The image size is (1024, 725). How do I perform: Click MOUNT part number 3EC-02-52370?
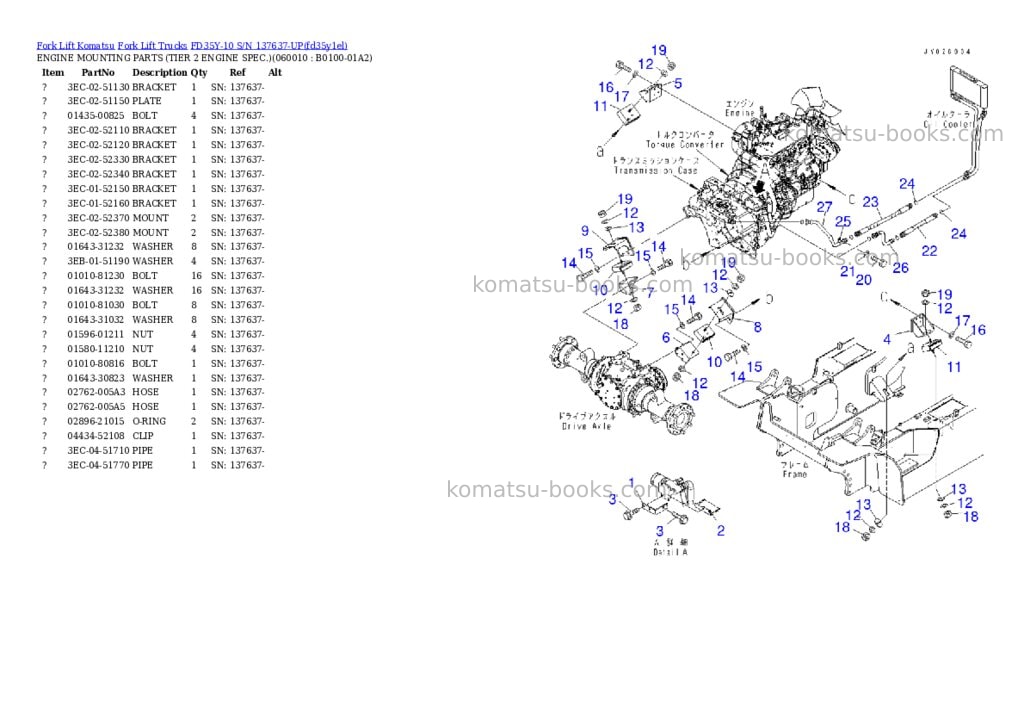tap(98, 218)
